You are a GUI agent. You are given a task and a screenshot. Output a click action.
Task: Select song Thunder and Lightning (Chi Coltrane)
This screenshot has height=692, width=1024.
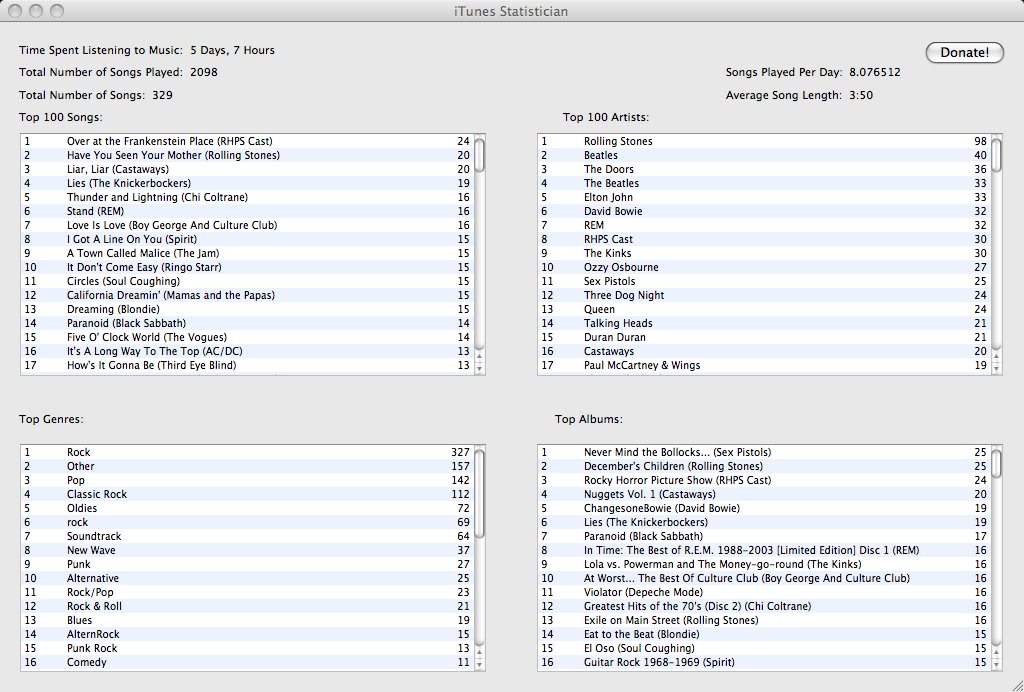click(x=248, y=197)
